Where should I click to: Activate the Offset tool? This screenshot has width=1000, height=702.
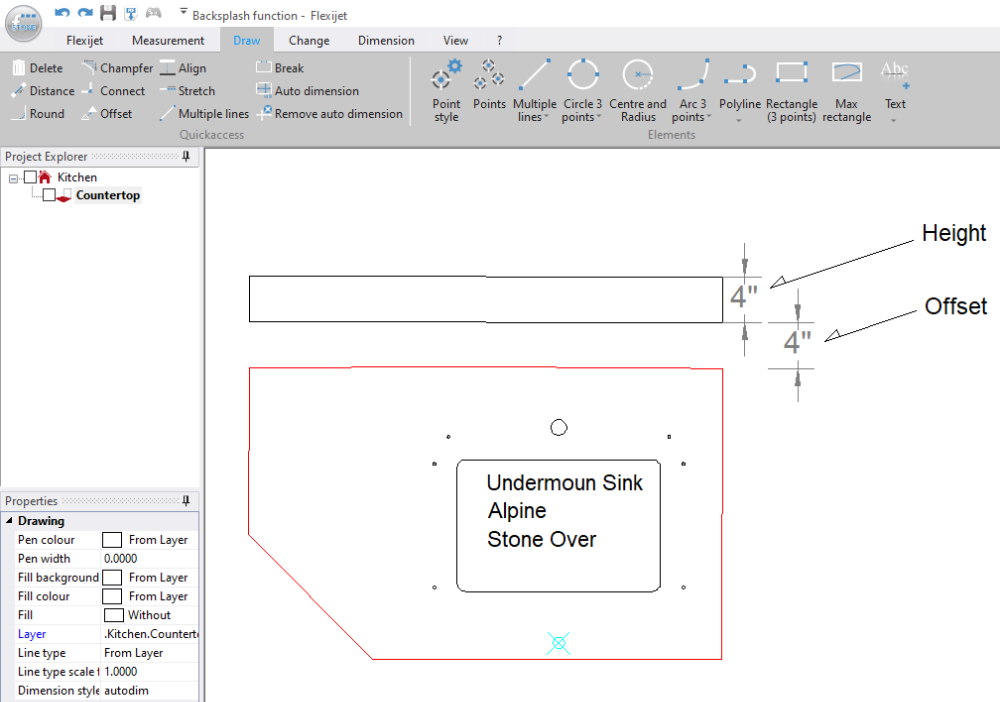(107, 114)
